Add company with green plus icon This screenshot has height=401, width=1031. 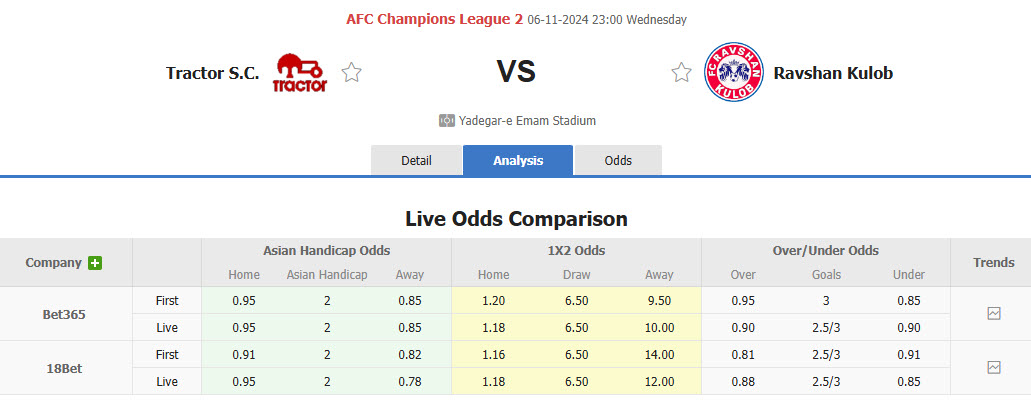pos(95,263)
